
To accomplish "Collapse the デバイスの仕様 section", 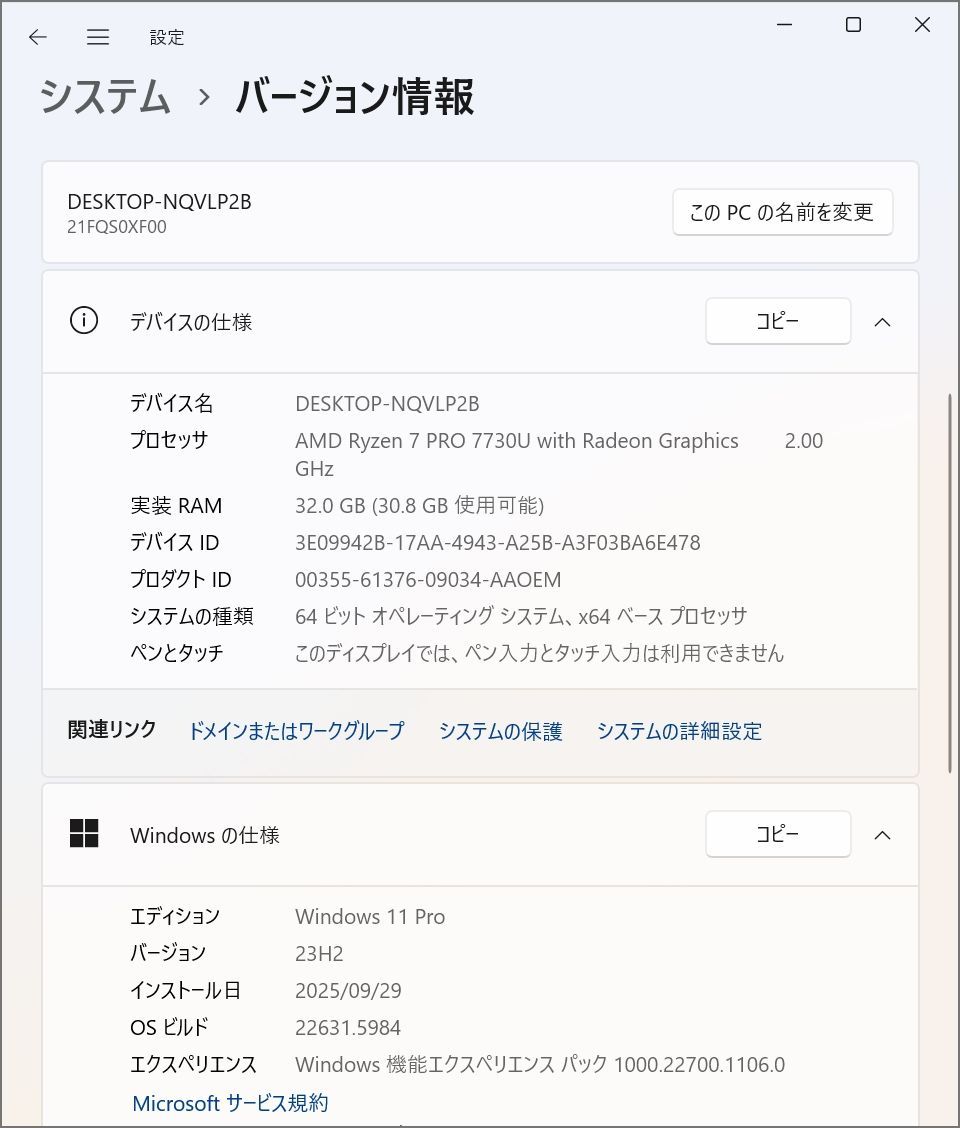I will 881,321.
